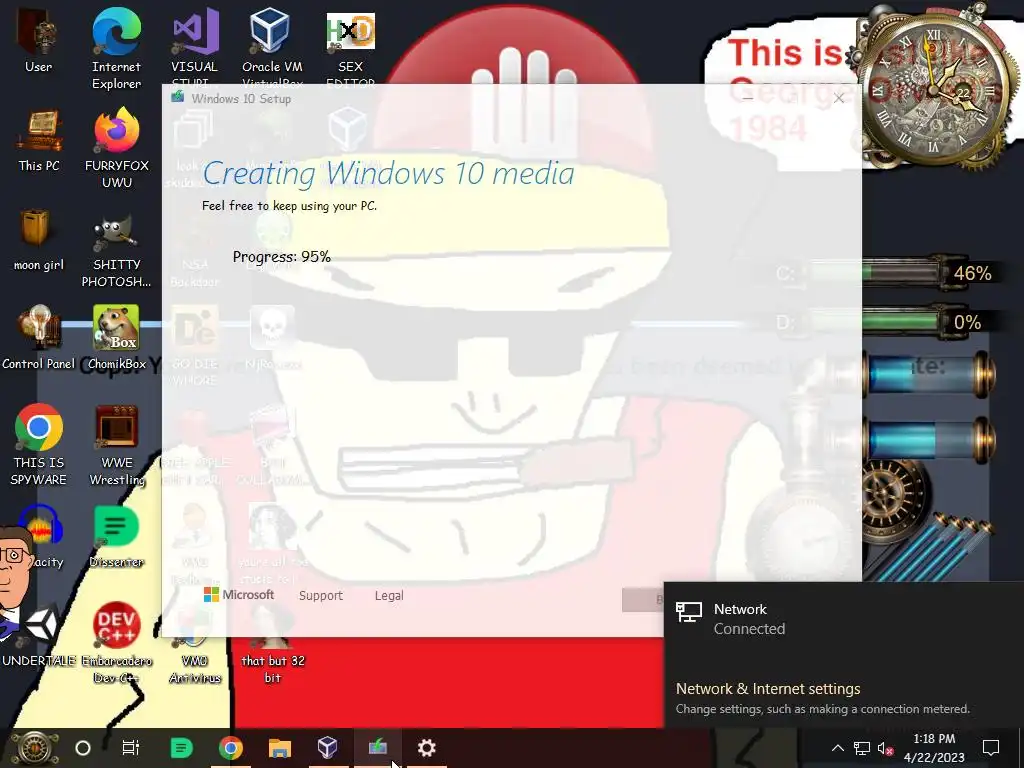
Task: Open VirtualBox cube icon on taskbar
Action: coord(328,748)
